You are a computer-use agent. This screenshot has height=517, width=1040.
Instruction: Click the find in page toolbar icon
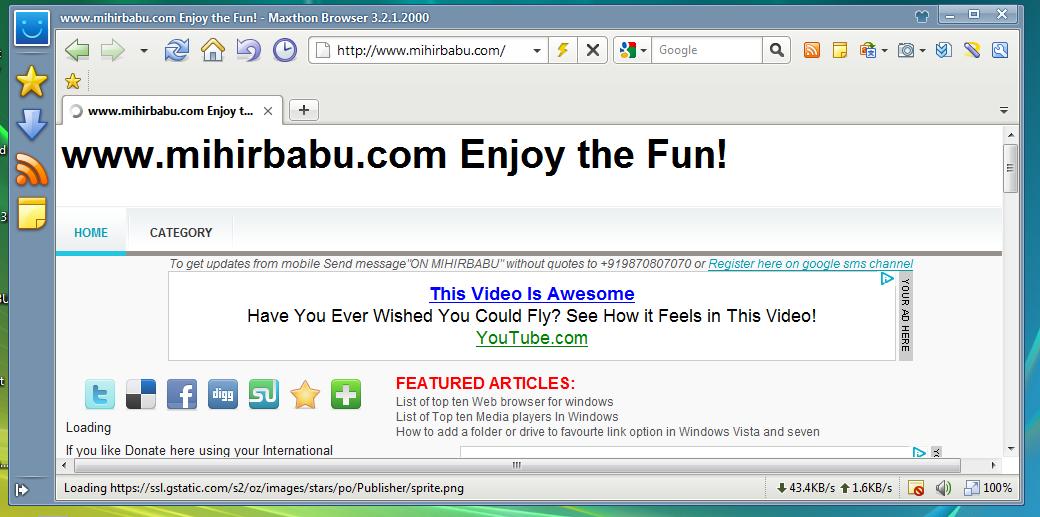[x=1000, y=50]
